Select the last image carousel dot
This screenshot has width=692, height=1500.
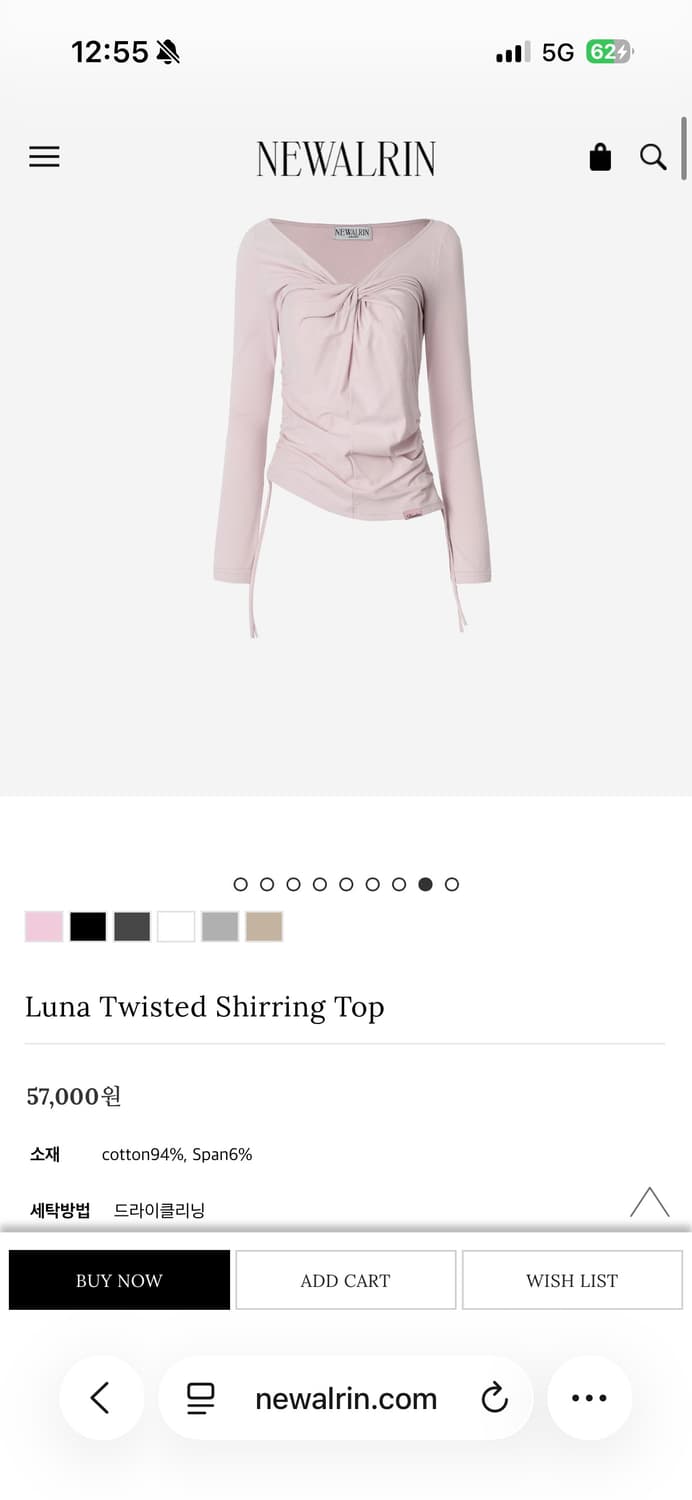452,884
